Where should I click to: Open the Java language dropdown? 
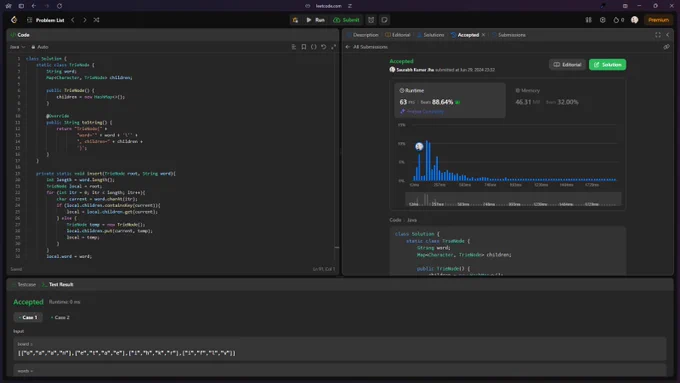click(17, 47)
